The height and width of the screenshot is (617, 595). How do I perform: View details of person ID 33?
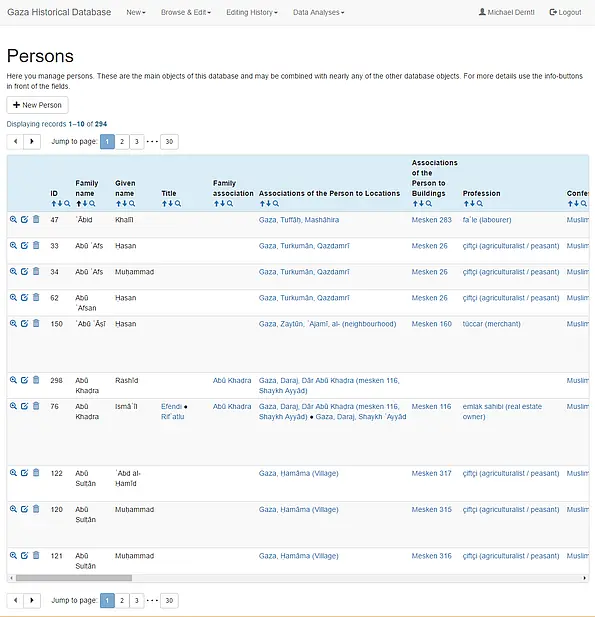(x=13, y=246)
